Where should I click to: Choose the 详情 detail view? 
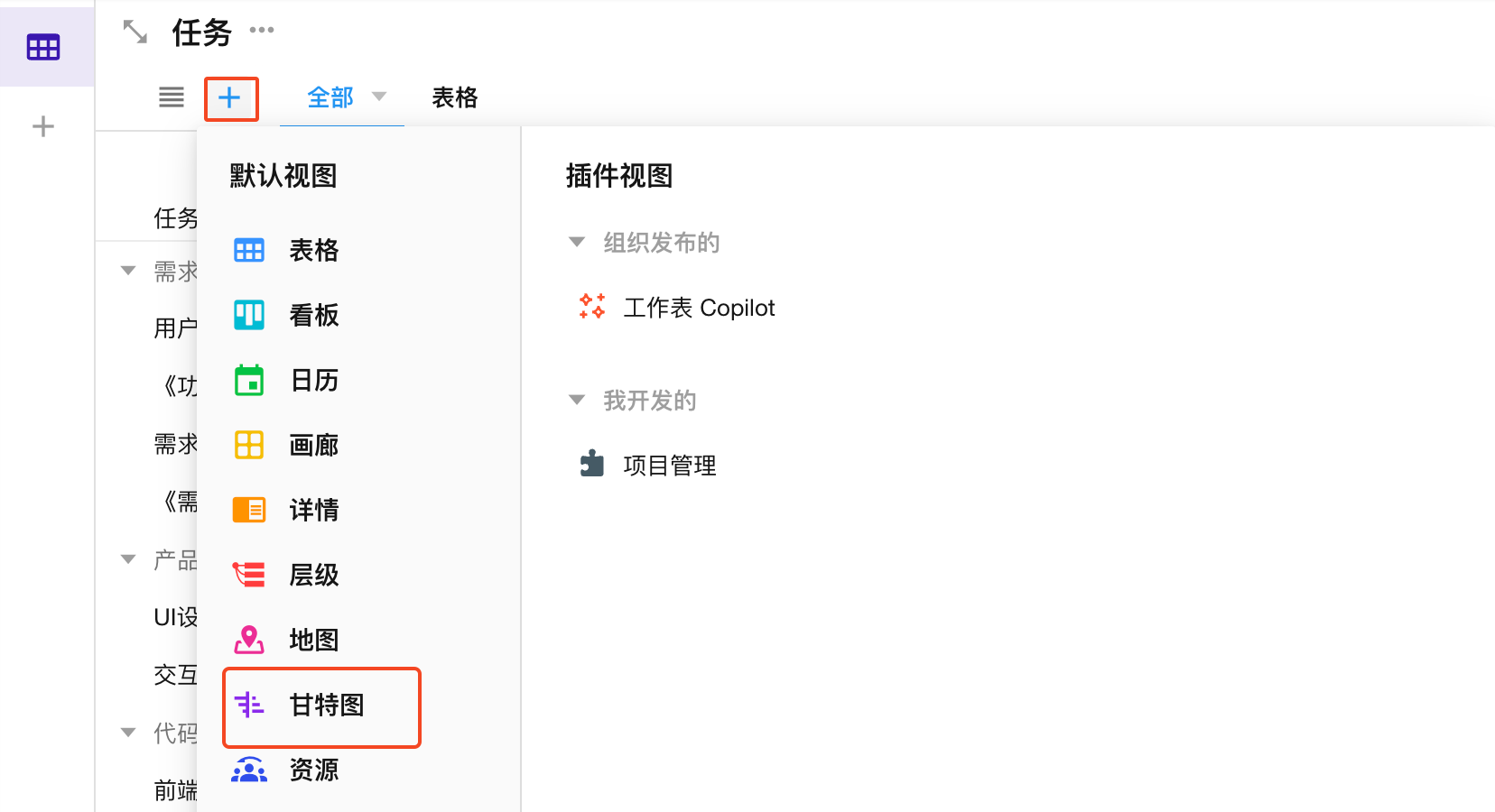312,511
